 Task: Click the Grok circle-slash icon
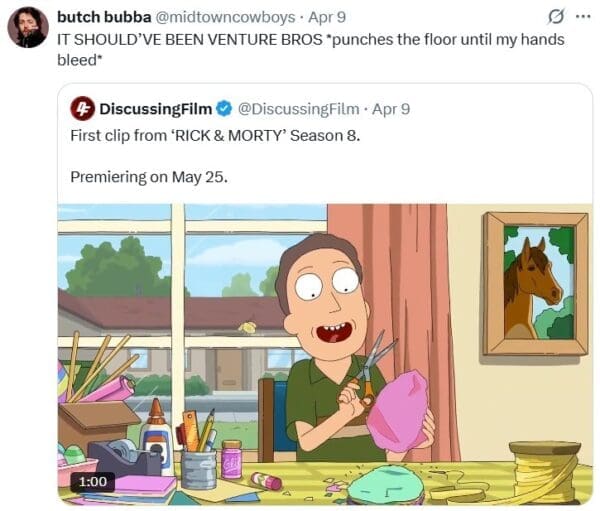click(x=554, y=17)
